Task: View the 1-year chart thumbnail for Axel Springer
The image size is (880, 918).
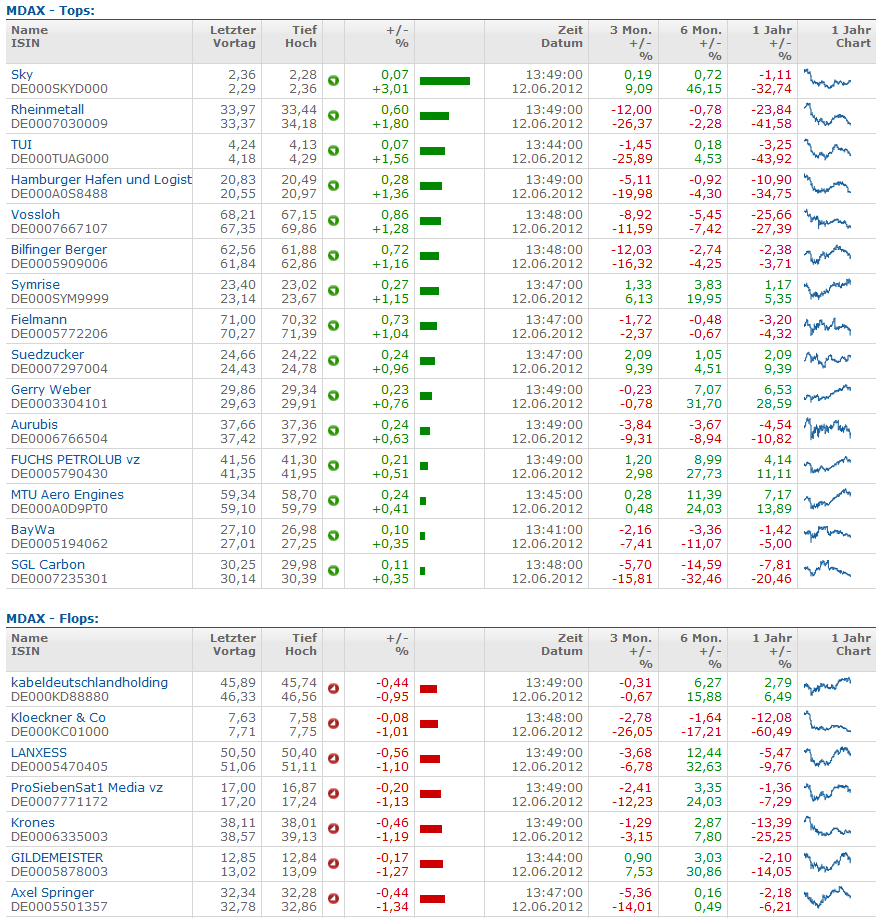Action: 827,897
